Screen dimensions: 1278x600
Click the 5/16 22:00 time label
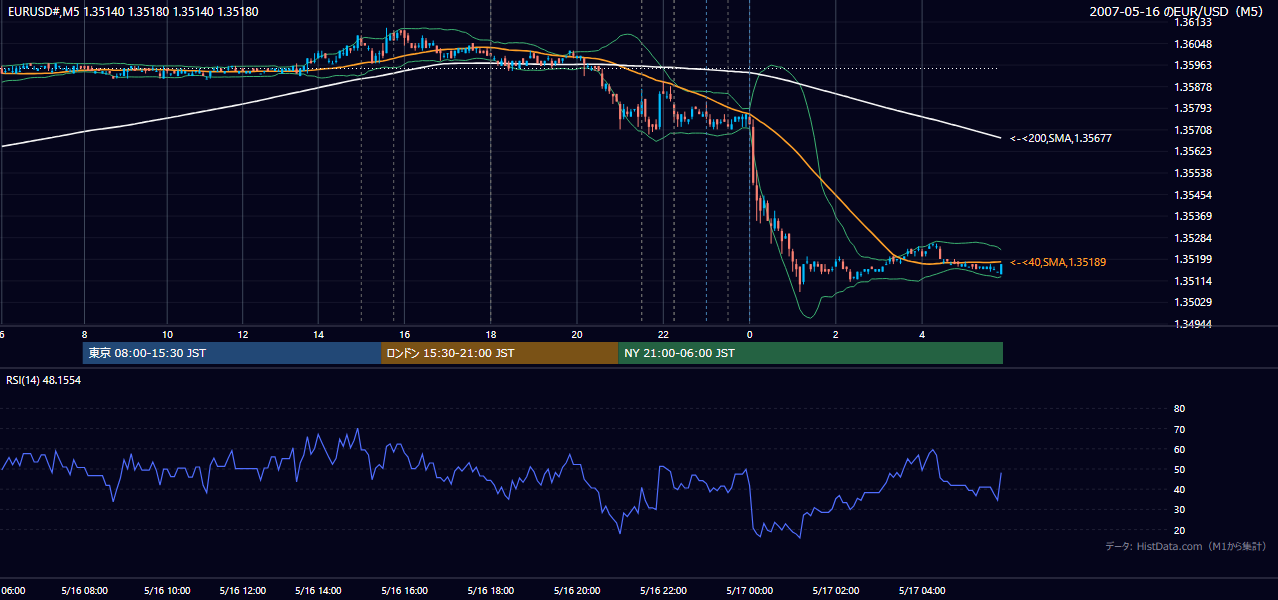(663, 591)
